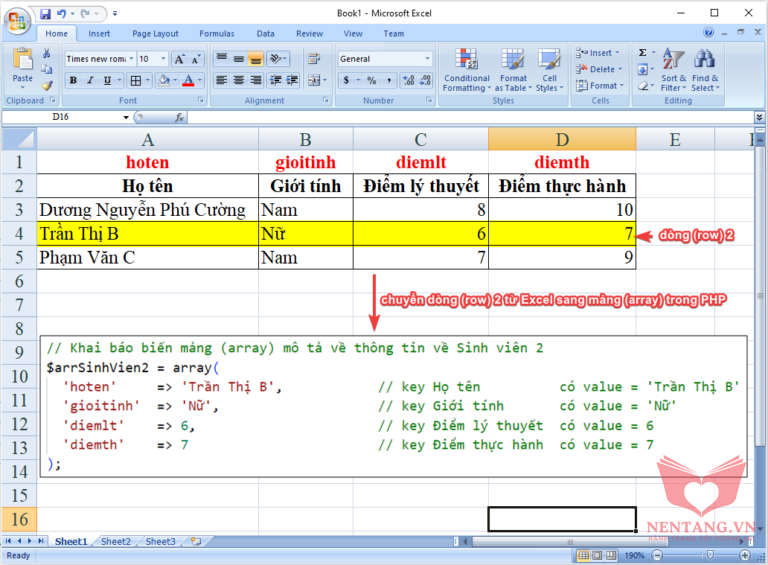Toggle Center text alignment
Image resolution: width=768 pixels, height=565 pixels.
pyautogui.click(x=240, y=80)
